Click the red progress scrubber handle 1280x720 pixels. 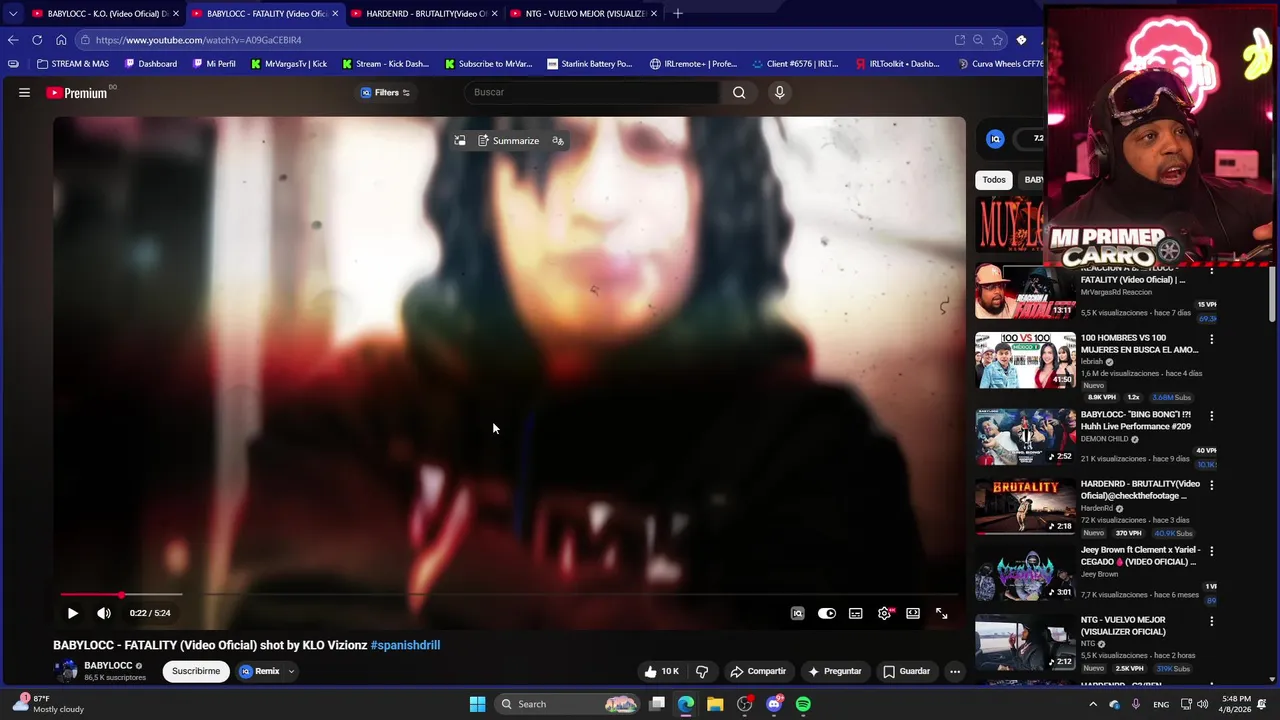coord(122,595)
